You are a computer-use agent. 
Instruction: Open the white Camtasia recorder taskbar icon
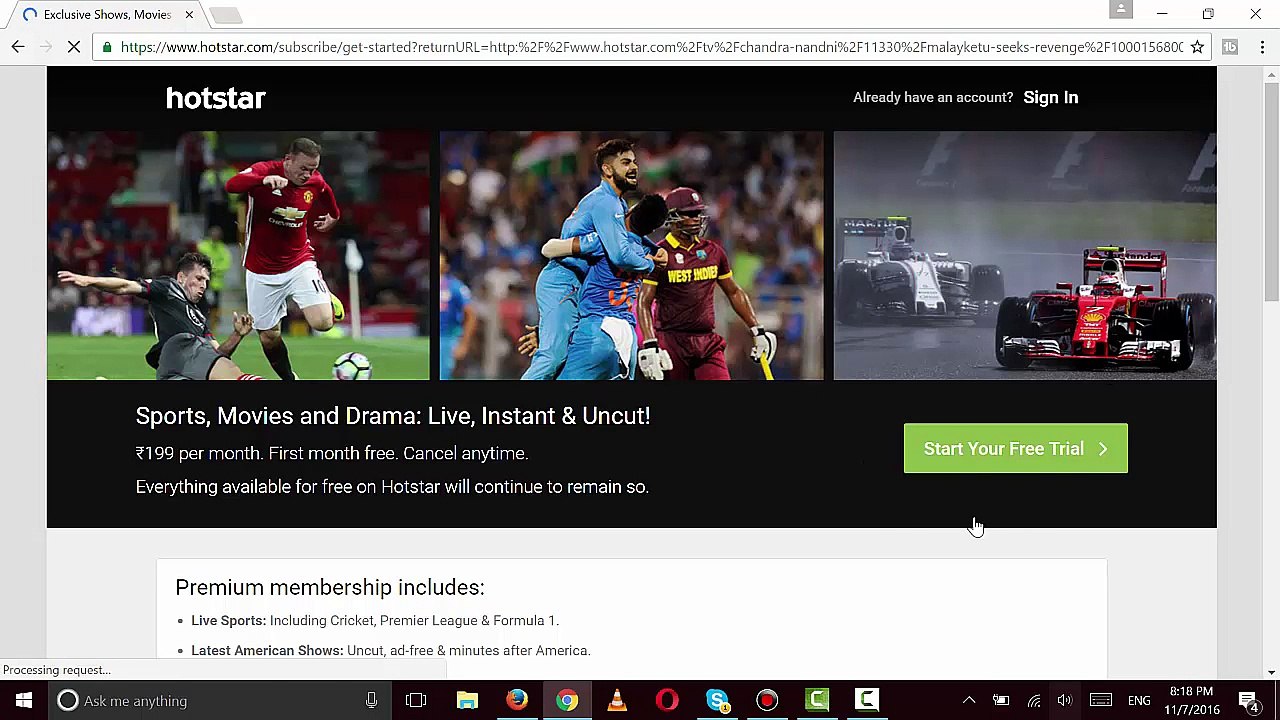[x=867, y=701]
